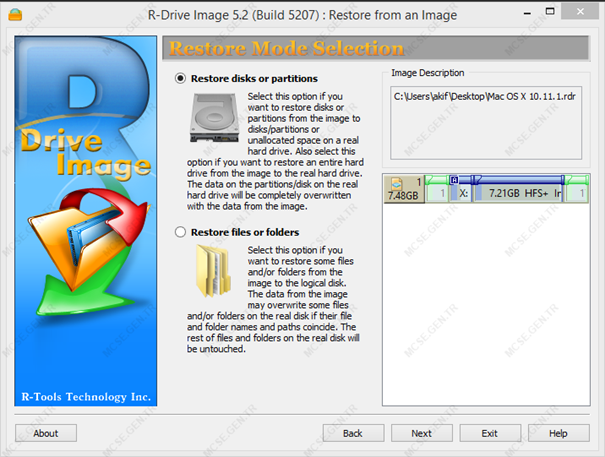Click the 'R-Tools Technology Inc.' text
Viewport: 605px width, 457px height.
click(86, 397)
